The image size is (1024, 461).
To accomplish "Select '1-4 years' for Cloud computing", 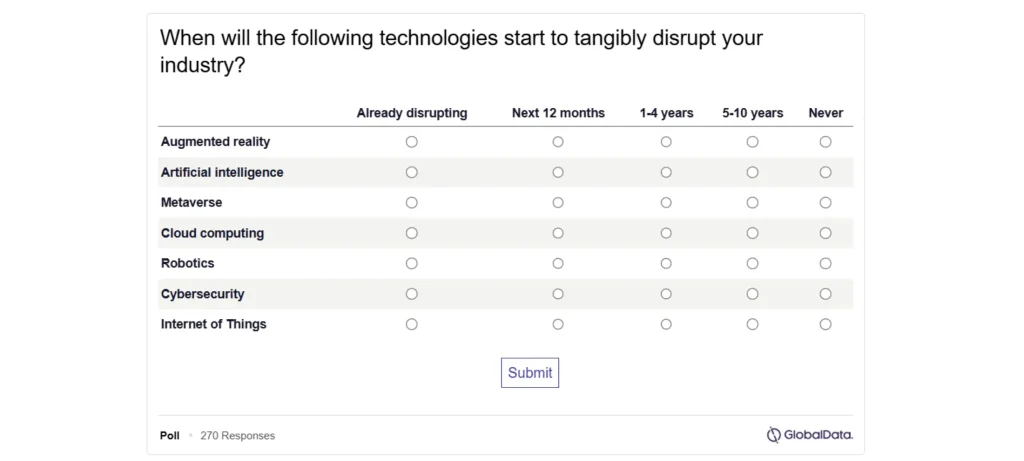I will (x=666, y=233).
